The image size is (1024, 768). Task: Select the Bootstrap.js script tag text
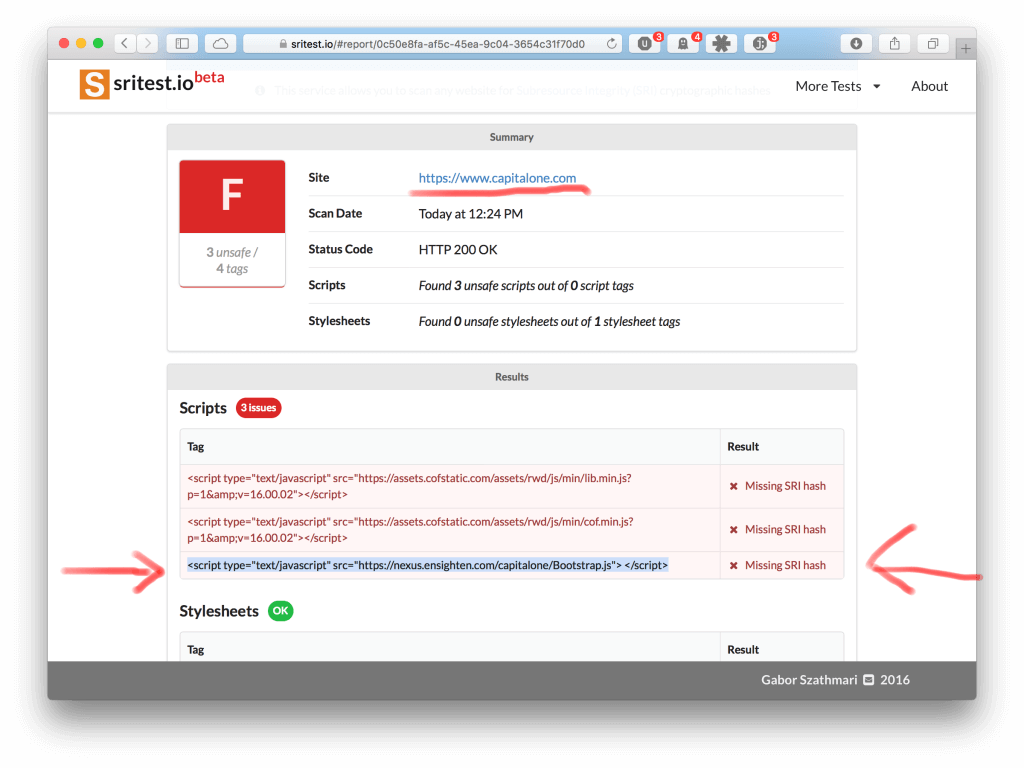[428, 566]
